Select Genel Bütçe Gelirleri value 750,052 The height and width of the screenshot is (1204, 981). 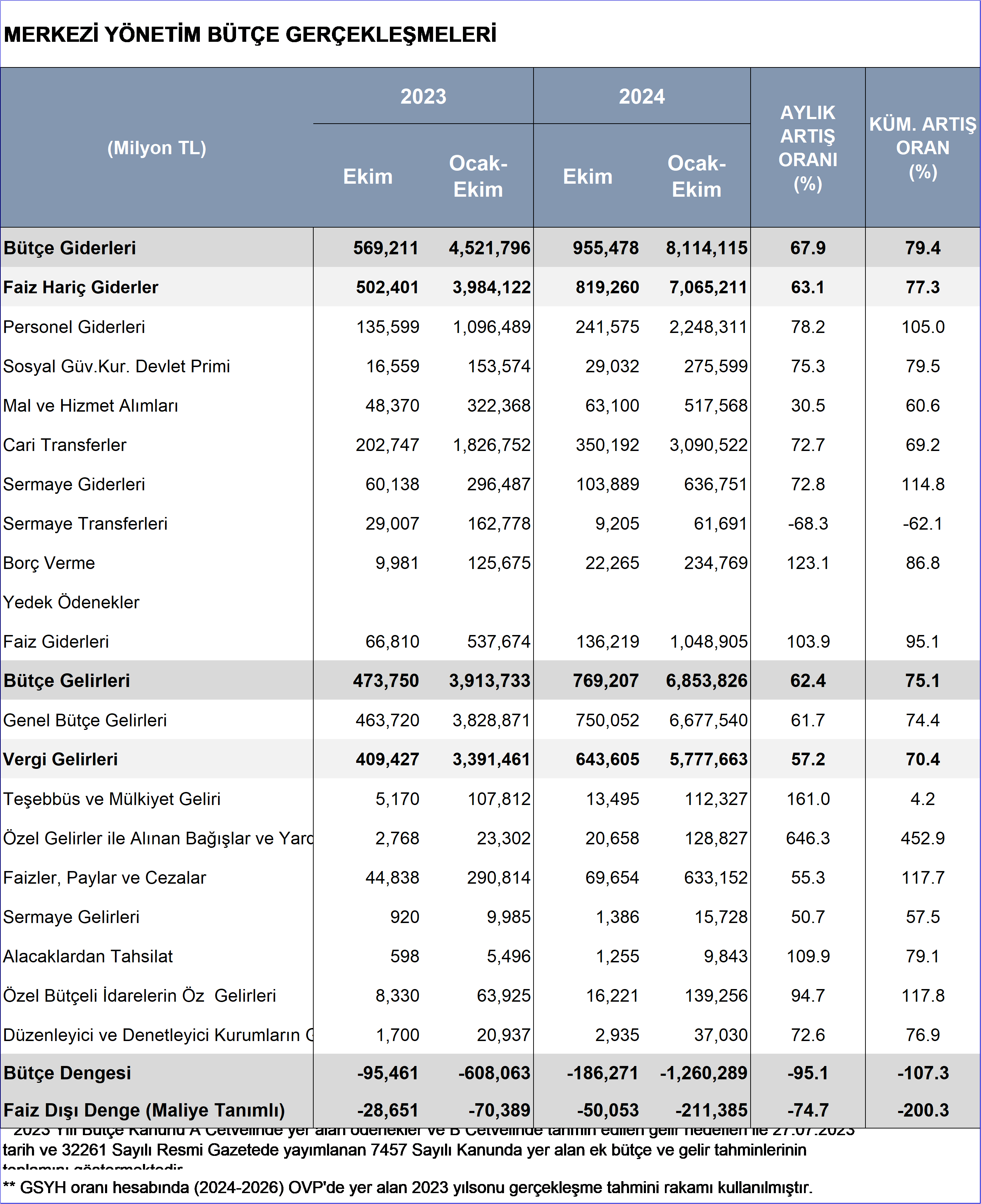pos(607,720)
